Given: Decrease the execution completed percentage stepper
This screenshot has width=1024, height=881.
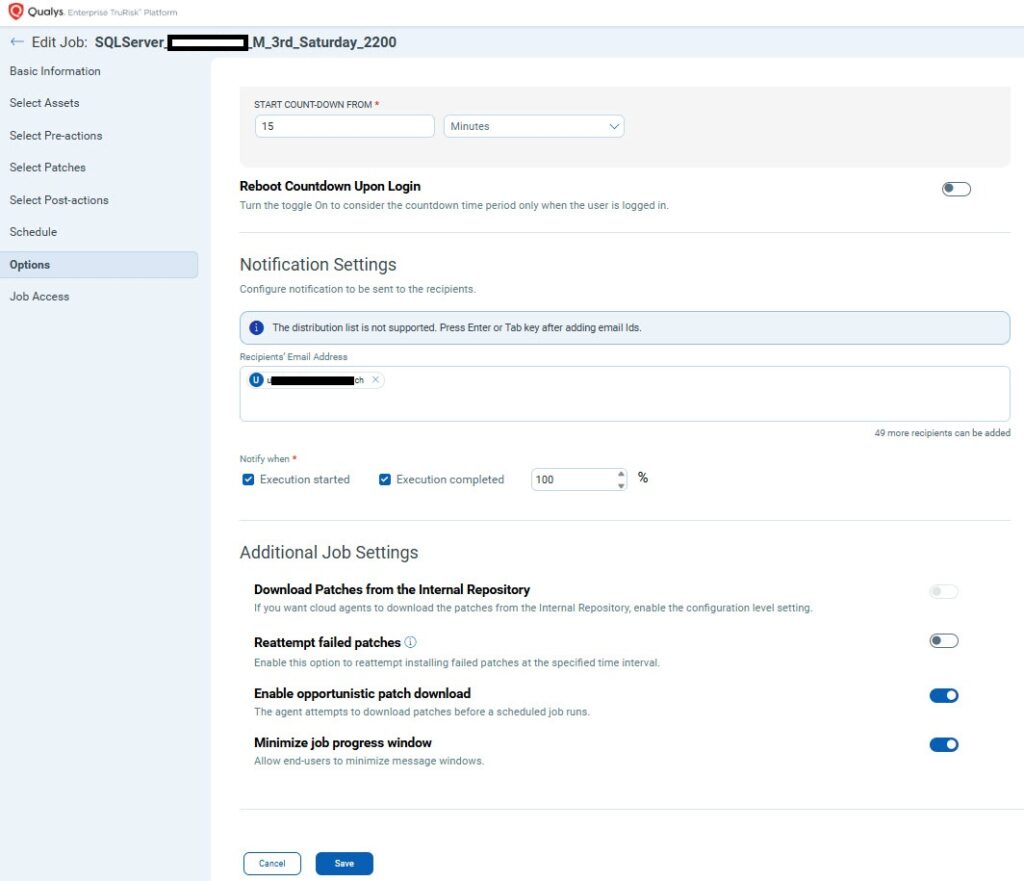Looking at the screenshot, I should click(621, 485).
